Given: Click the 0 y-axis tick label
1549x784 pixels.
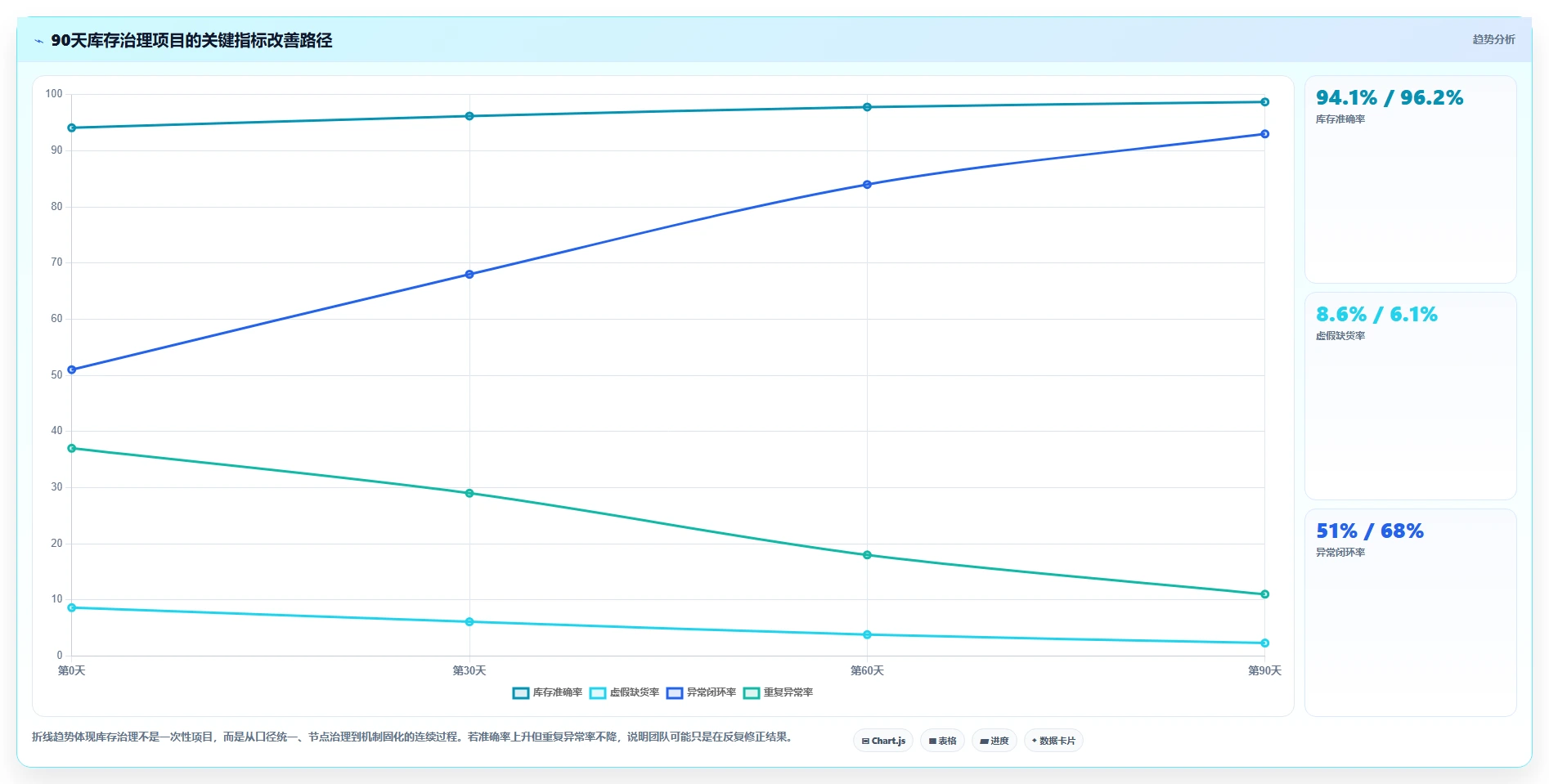Looking at the screenshot, I should pos(60,656).
